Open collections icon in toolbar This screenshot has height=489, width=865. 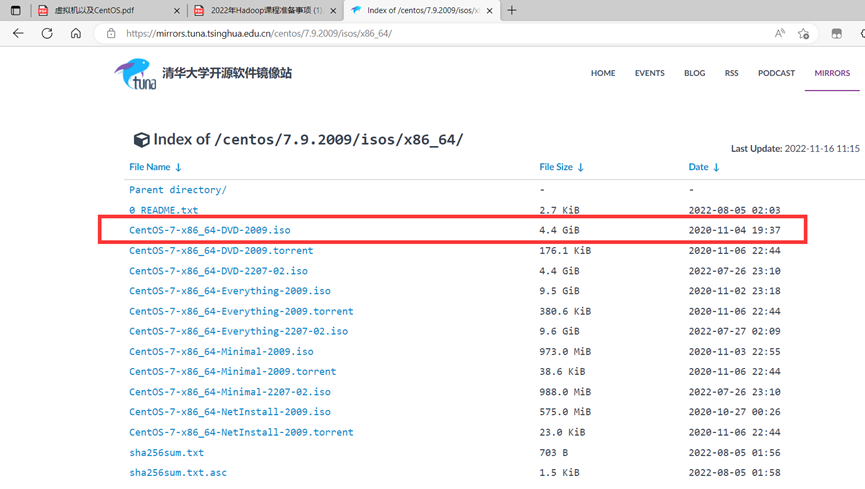pos(836,34)
